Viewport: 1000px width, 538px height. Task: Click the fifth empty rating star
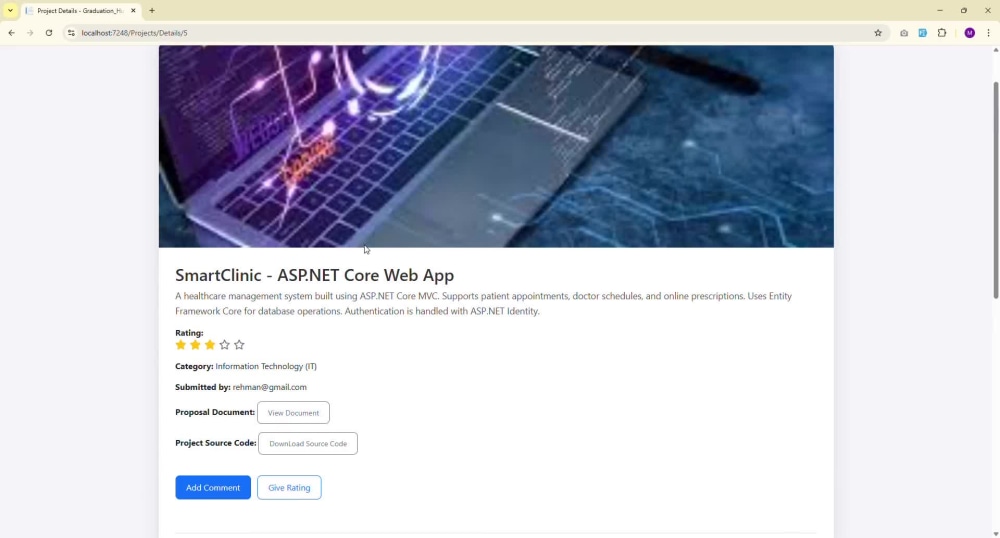[239, 345]
